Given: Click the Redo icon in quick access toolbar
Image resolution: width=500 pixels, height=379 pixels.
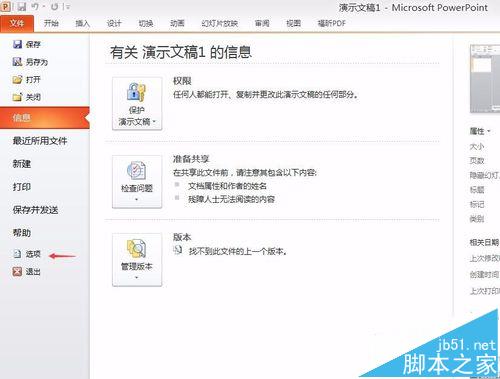Looking at the screenshot, I should pos(55,7).
